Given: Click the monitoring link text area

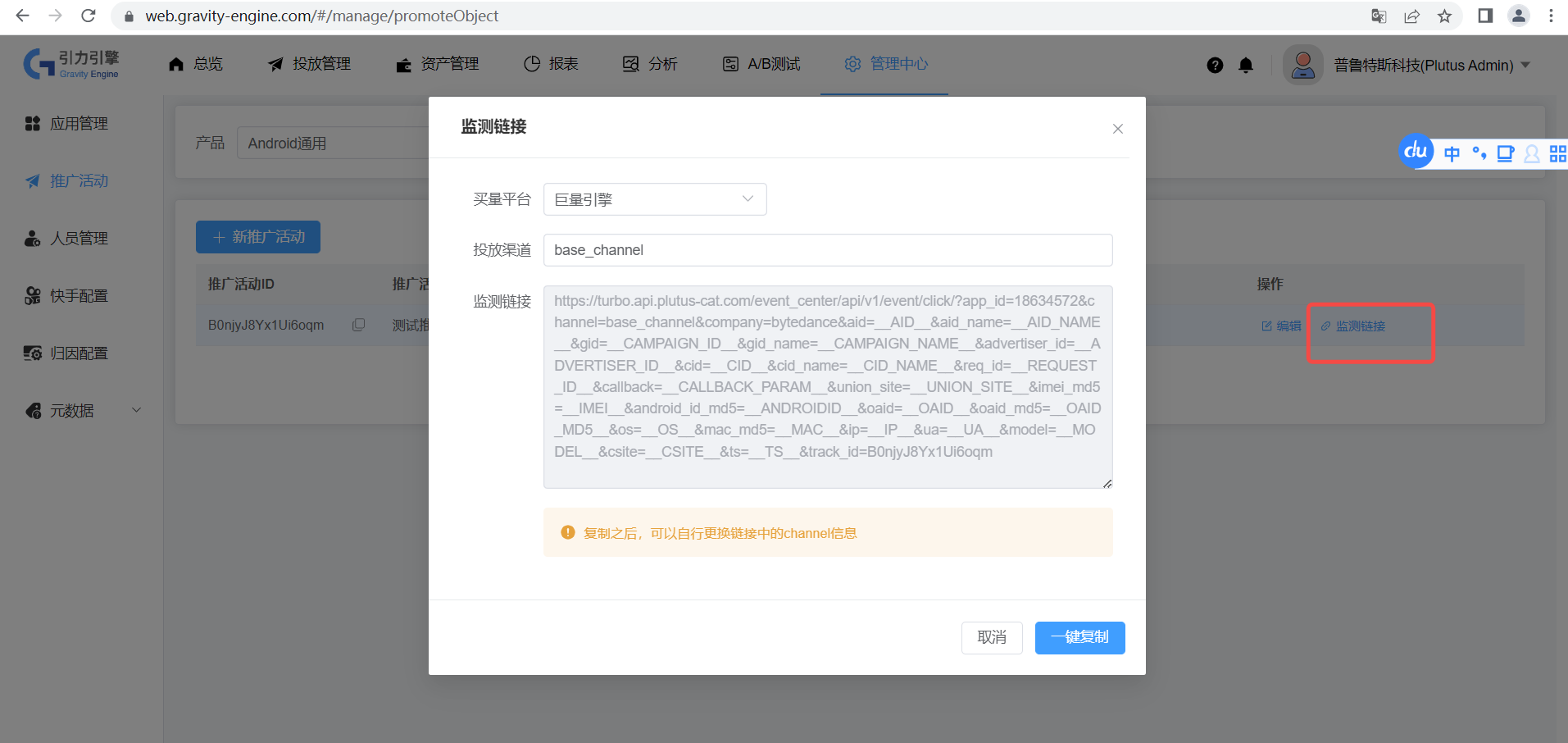Looking at the screenshot, I should [x=827, y=386].
